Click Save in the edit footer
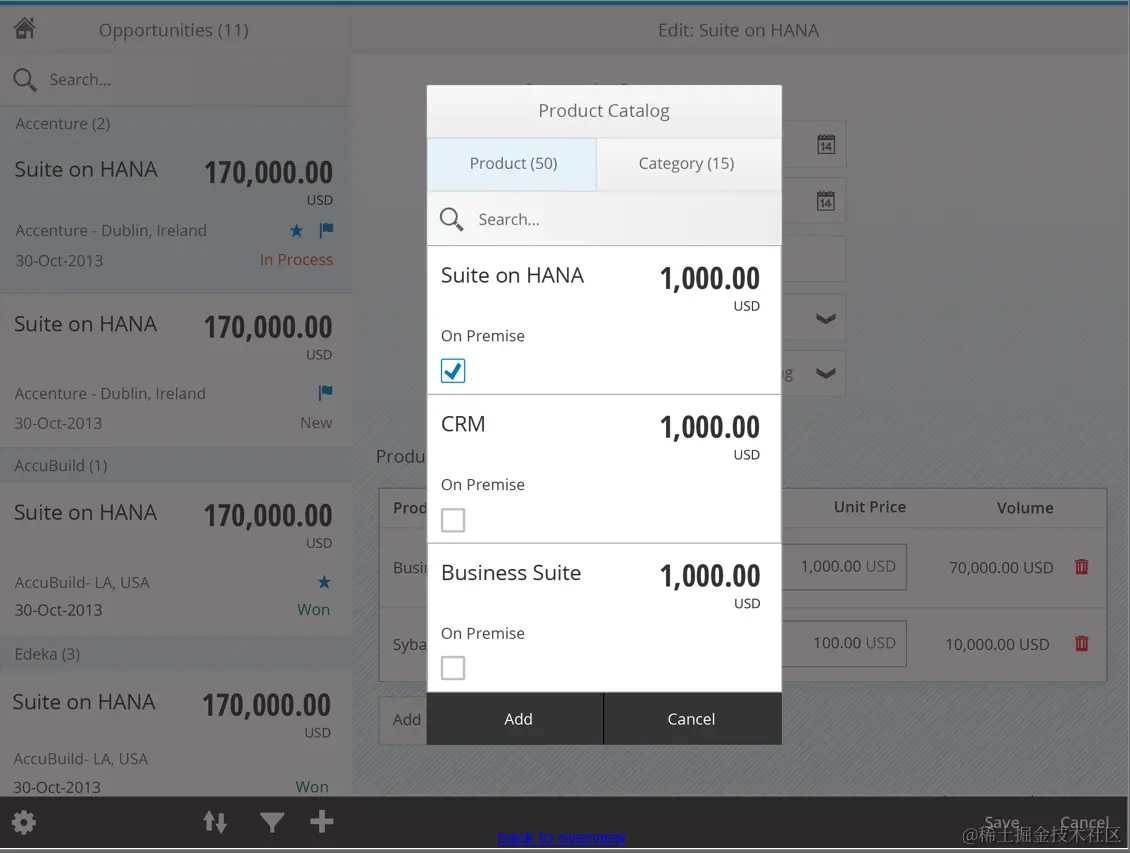Viewport: 1130px width, 853px height. pyautogui.click(x=1002, y=823)
